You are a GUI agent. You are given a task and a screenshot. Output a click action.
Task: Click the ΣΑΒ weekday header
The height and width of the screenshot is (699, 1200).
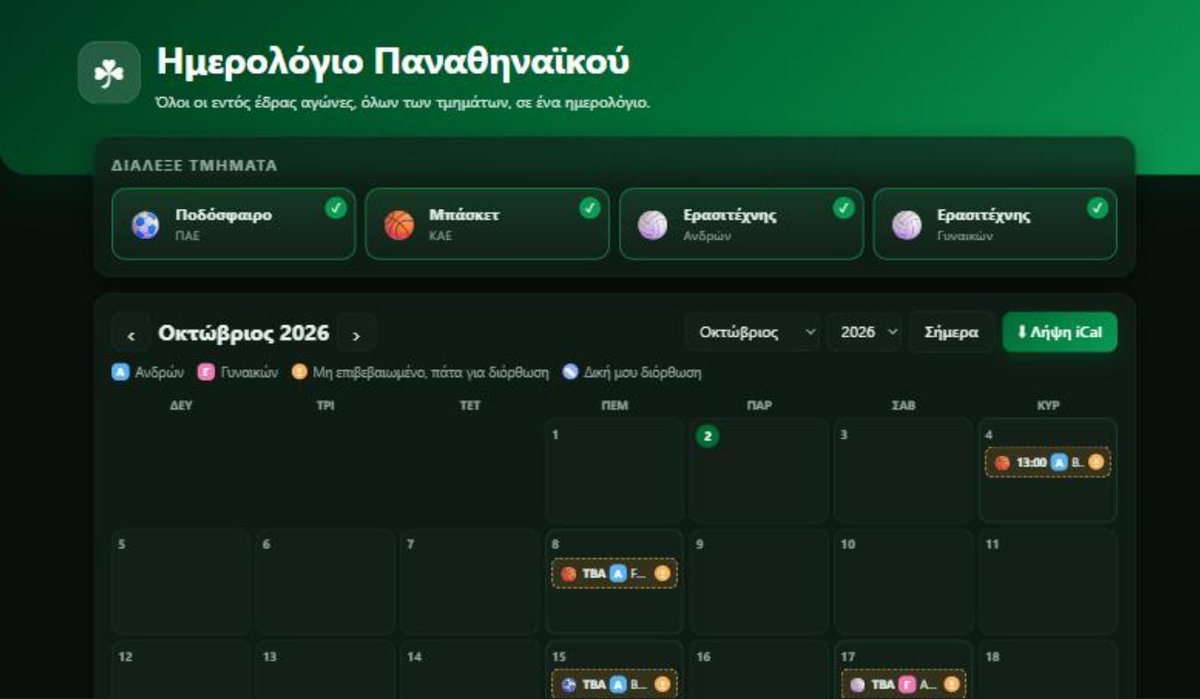904,405
